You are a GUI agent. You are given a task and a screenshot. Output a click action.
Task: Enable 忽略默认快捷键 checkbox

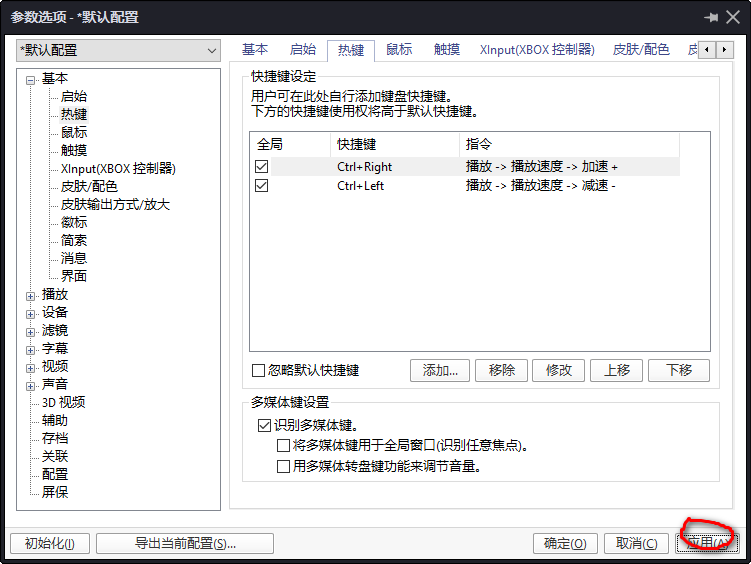click(x=258, y=370)
